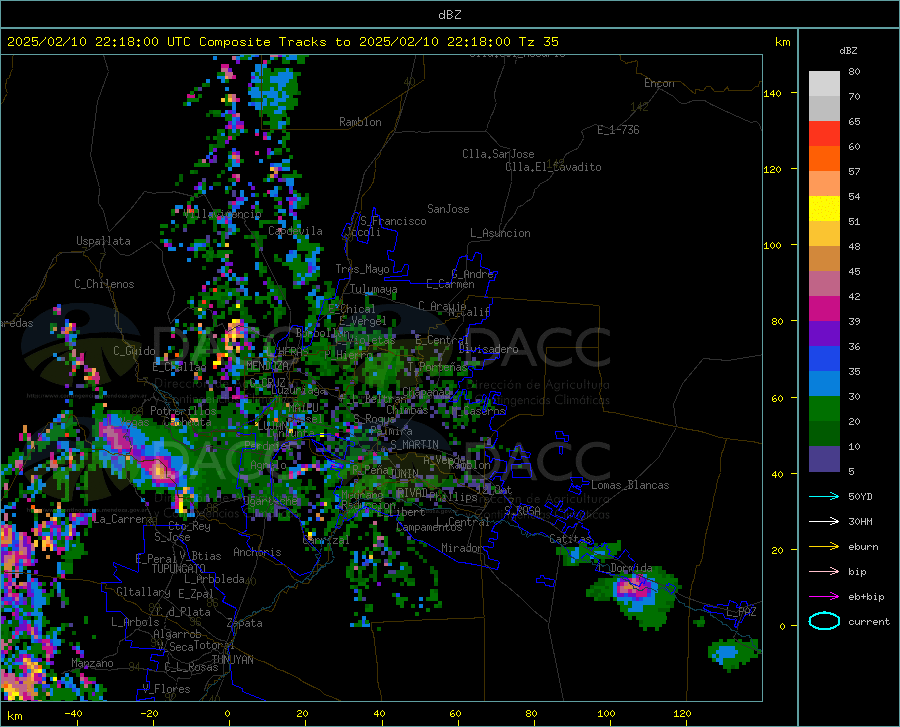Click the cyan 'current' ellipse icon
Viewport: 900px width, 727px height.
click(824, 621)
